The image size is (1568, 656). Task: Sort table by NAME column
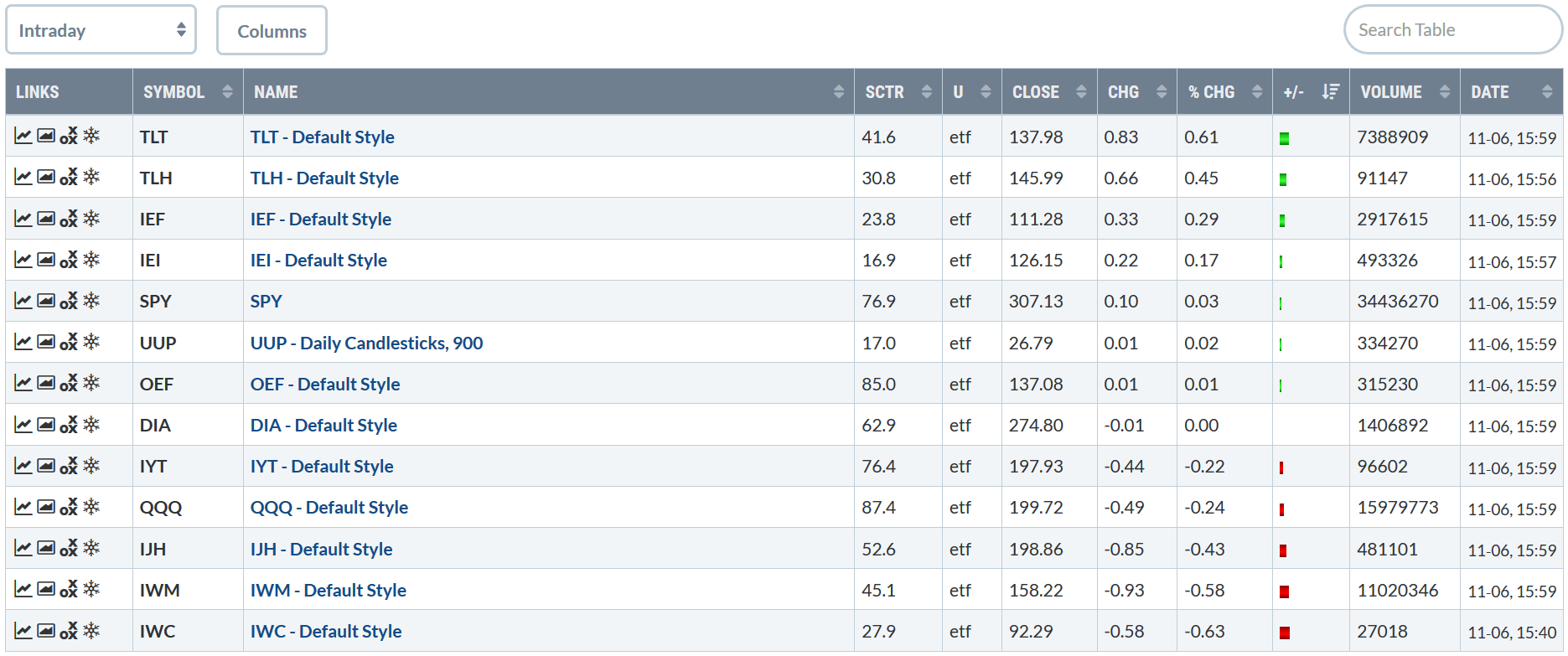(548, 91)
